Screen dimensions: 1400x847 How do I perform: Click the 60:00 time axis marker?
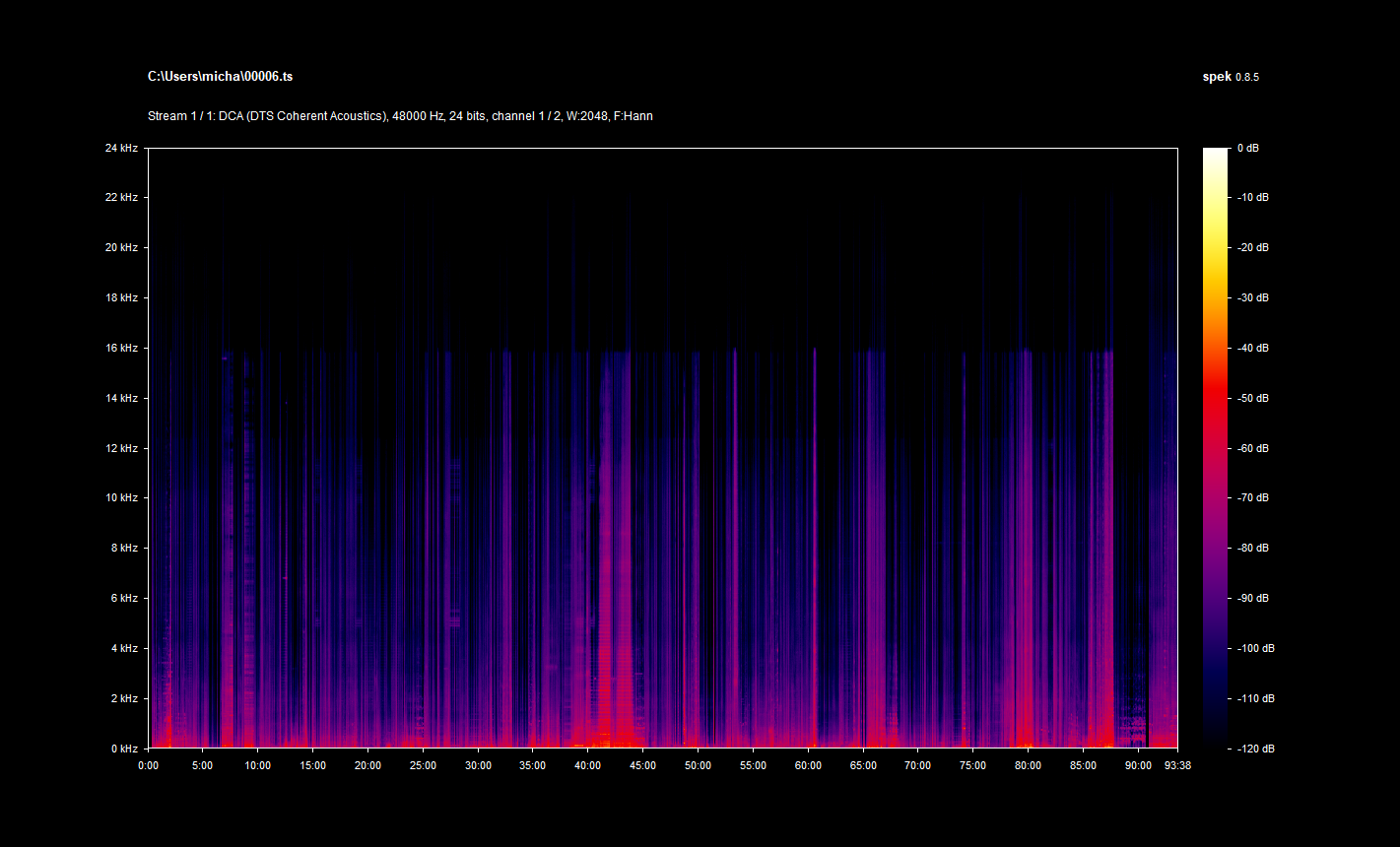(808, 764)
